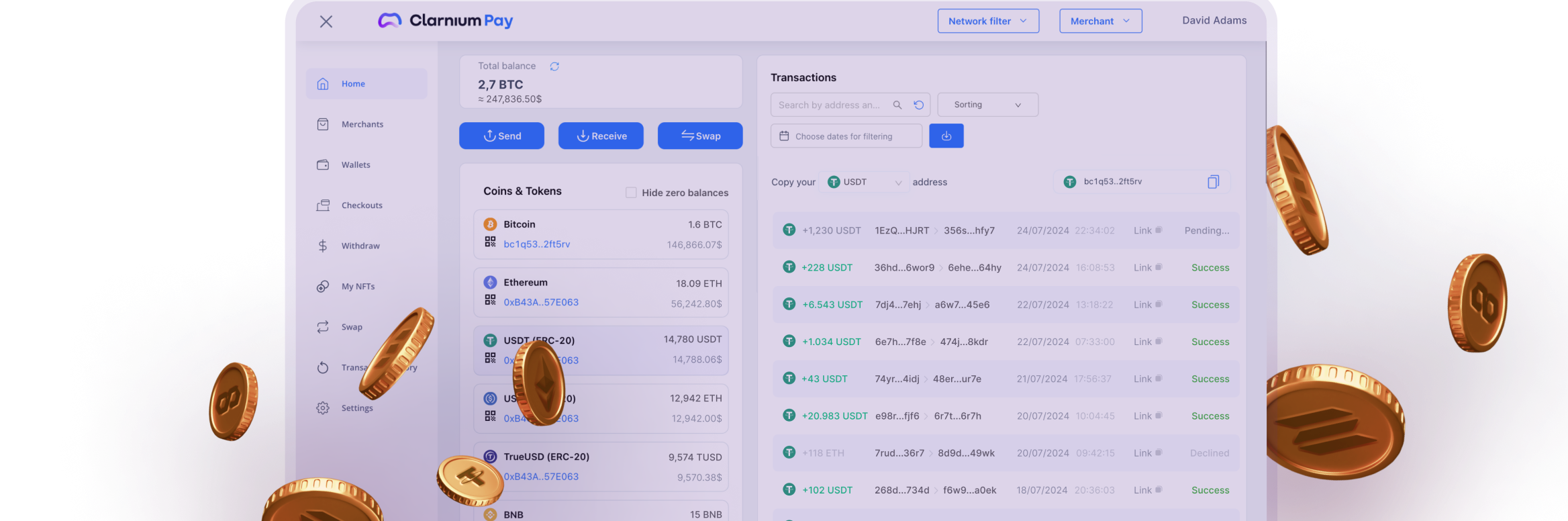Screen dimensions: 1568x521
Task: Click the blue Send button
Action: click(501, 136)
